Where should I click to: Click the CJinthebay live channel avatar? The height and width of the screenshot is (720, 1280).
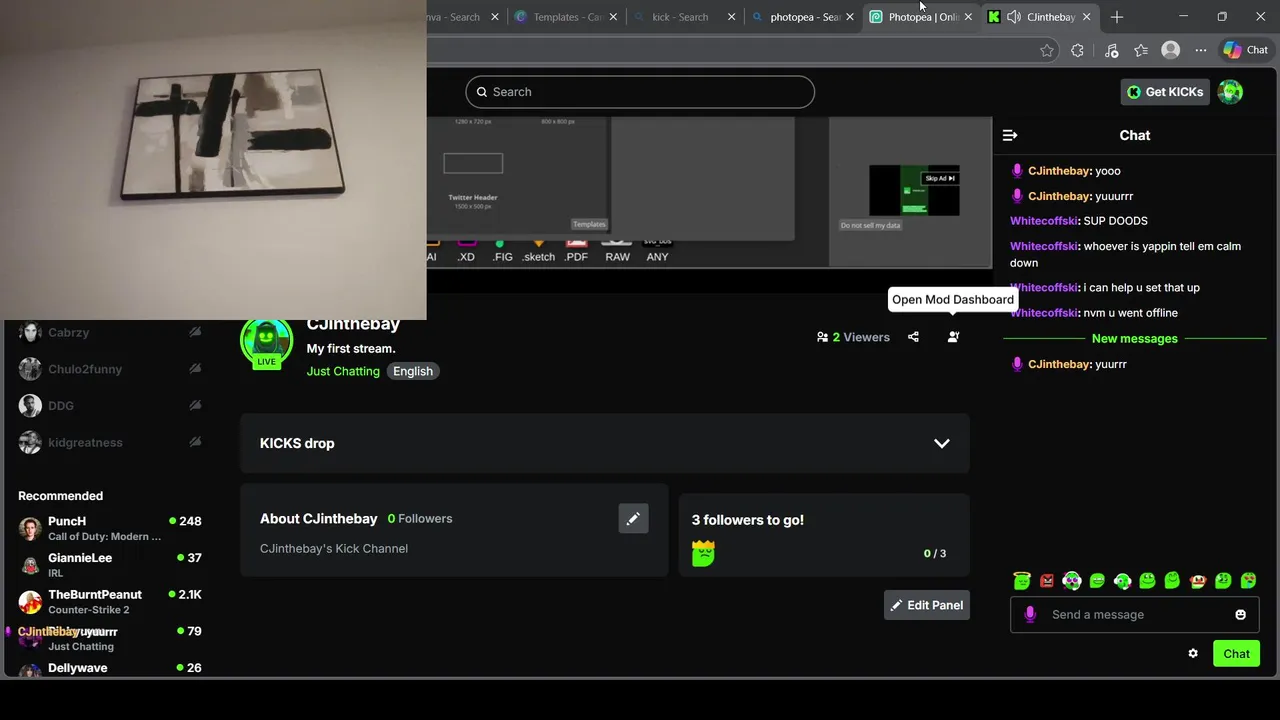click(266, 341)
